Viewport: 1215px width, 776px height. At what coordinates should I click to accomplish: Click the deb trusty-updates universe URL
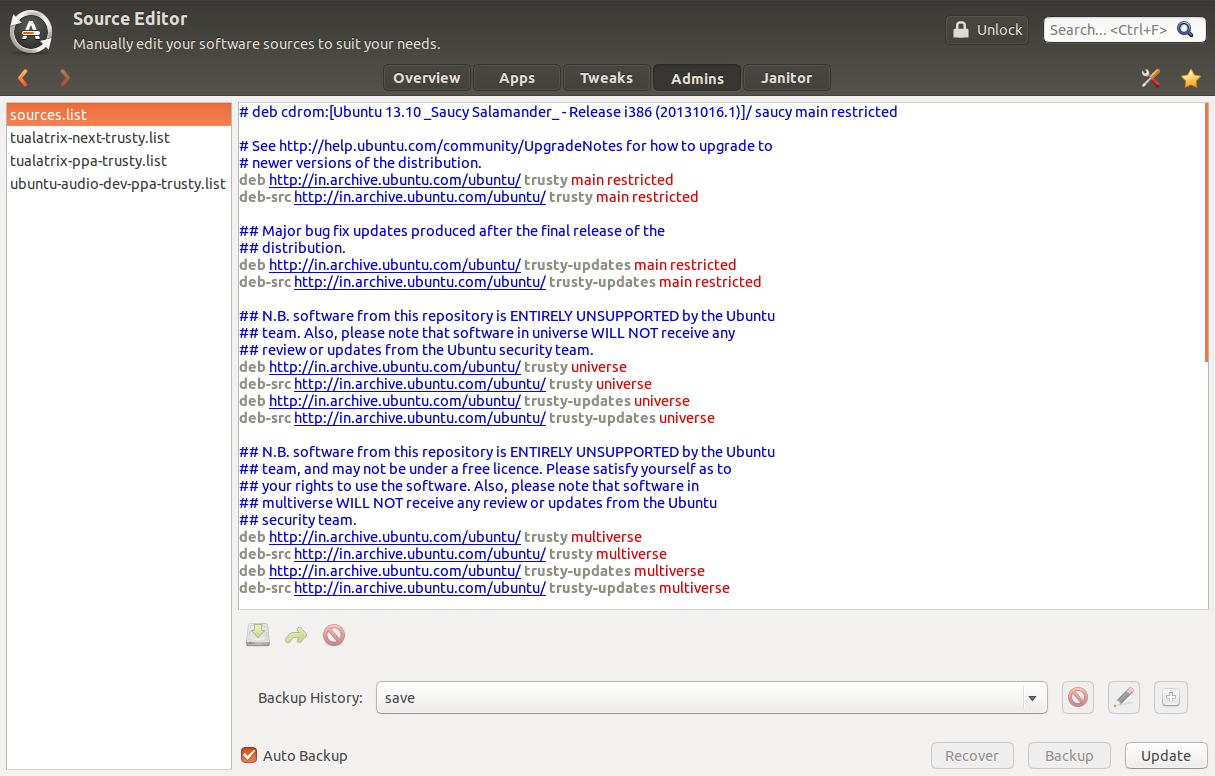pyautogui.click(x=395, y=401)
